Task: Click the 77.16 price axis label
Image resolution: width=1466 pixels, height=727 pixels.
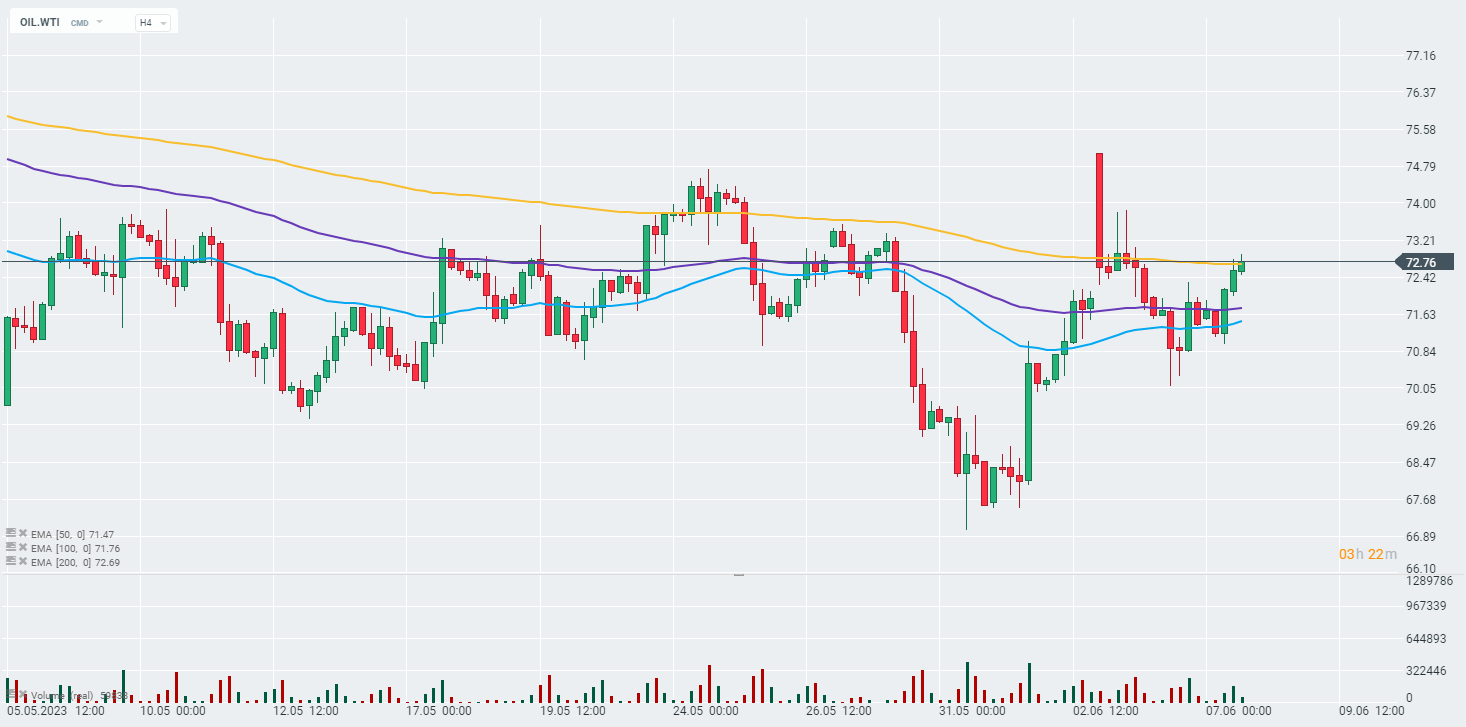Action: coord(1420,56)
